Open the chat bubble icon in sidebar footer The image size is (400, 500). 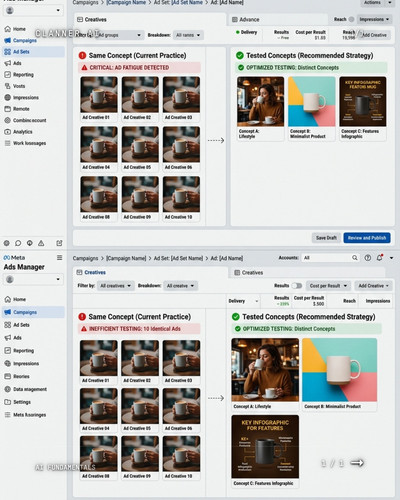18,243
